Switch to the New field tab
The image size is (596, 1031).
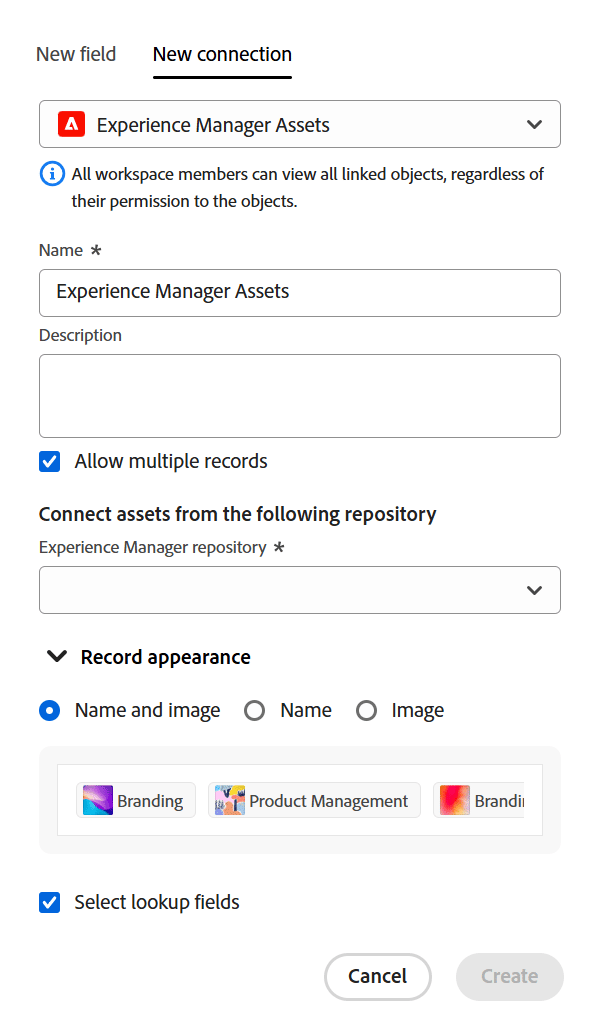pyautogui.click(x=76, y=54)
